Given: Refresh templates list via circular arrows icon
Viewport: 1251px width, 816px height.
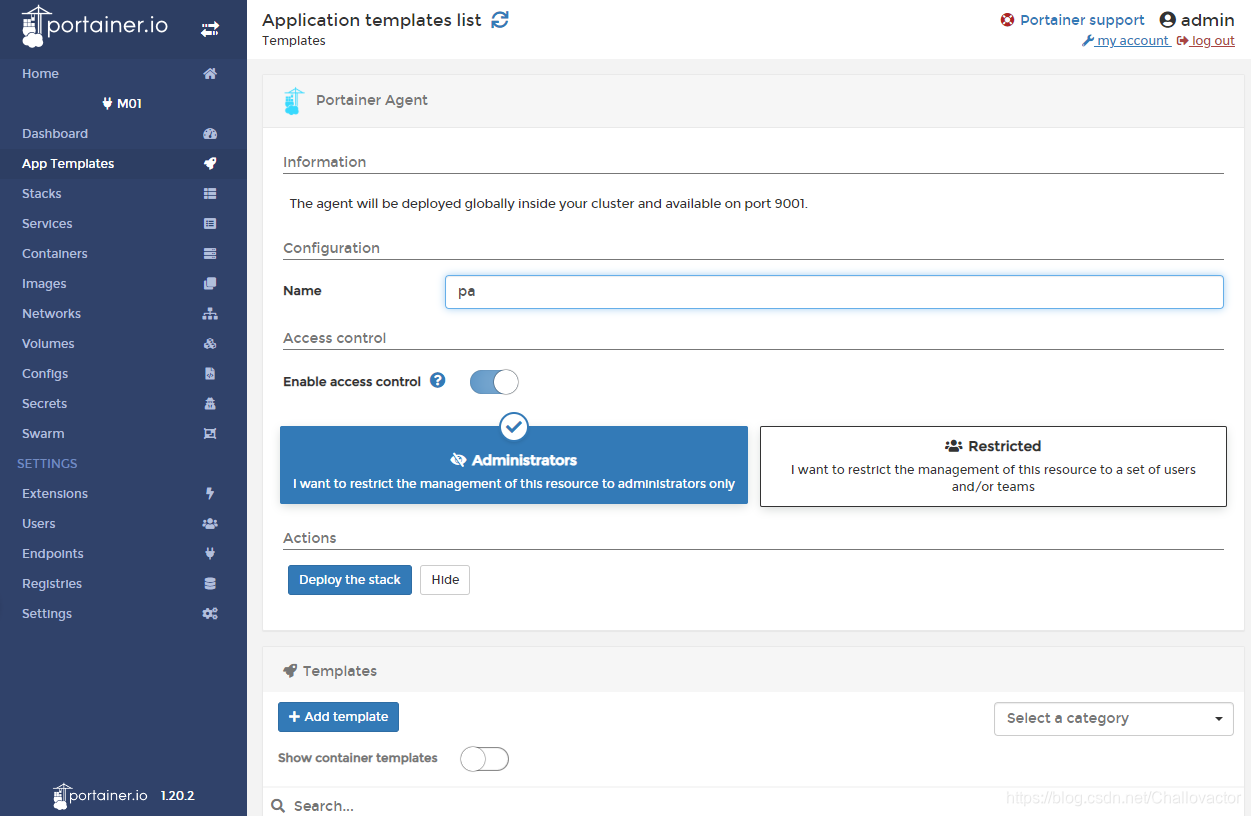Looking at the screenshot, I should click(500, 19).
